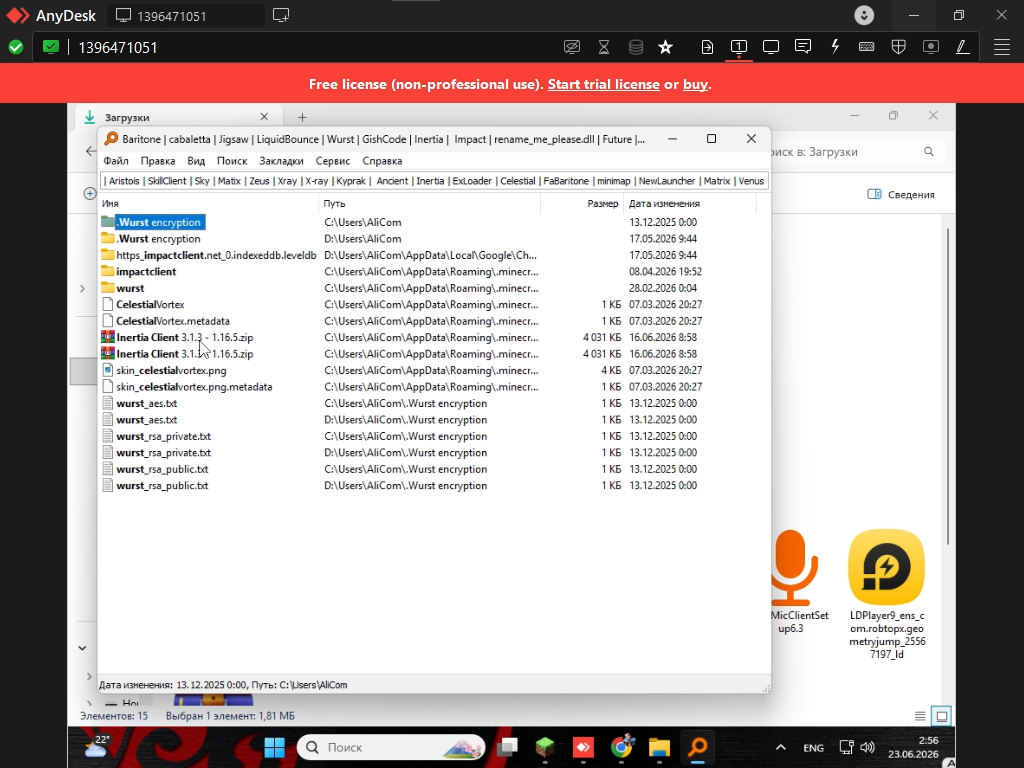The width and height of the screenshot is (1024, 768).
Task: Open Minecraft block icon on taskbar
Action: click(x=545, y=747)
